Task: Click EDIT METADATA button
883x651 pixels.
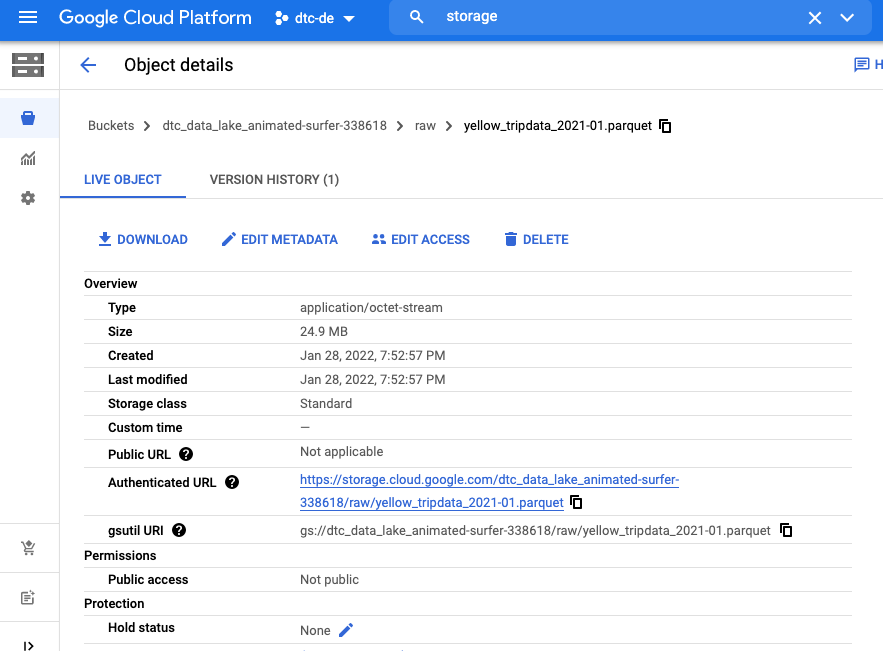Action: (x=280, y=239)
